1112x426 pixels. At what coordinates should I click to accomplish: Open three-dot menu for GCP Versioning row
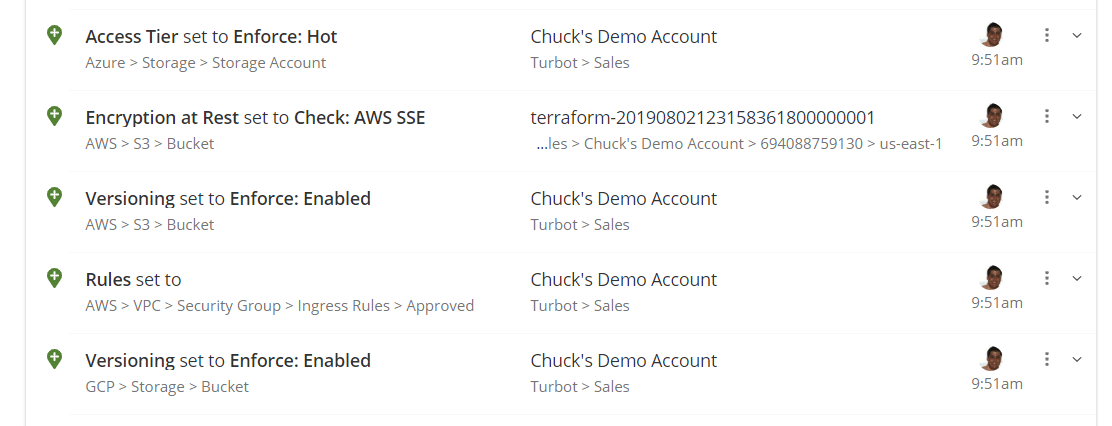coord(1047,359)
